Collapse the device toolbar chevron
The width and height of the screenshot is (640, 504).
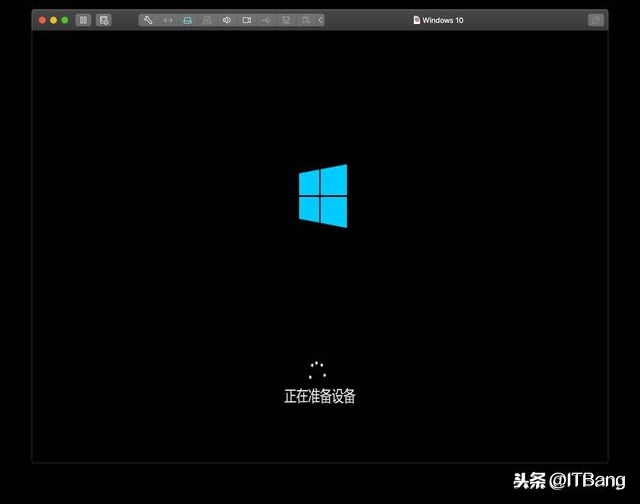click(320, 20)
